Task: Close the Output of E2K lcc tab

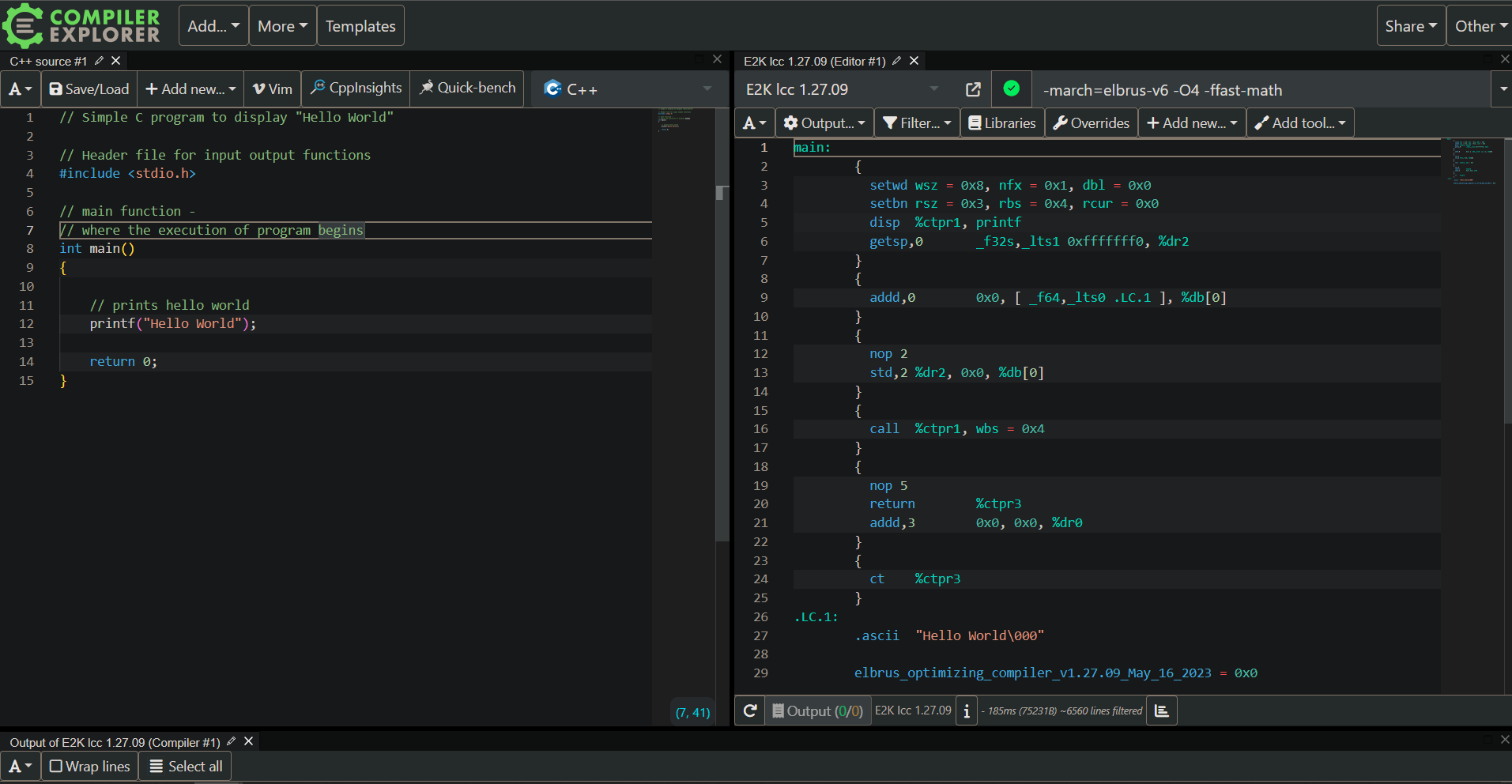Action: pos(249,741)
